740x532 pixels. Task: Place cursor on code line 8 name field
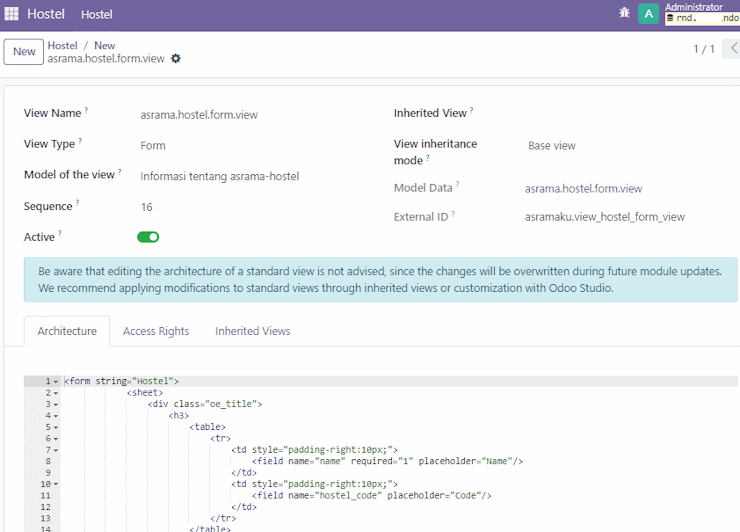pos(387,462)
